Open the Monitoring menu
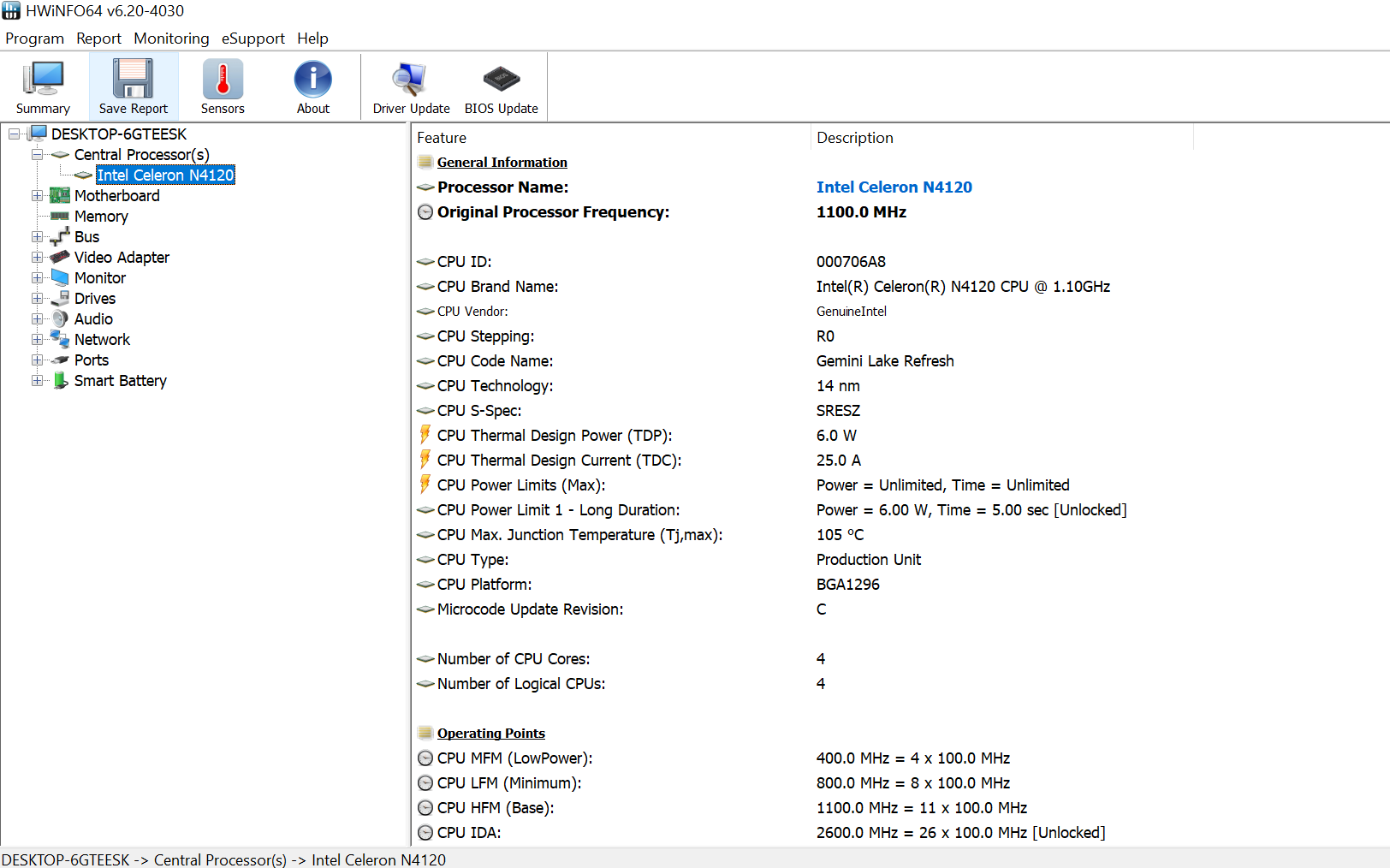Screen dimensions: 1390x868 pyautogui.click(x=171, y=39)
